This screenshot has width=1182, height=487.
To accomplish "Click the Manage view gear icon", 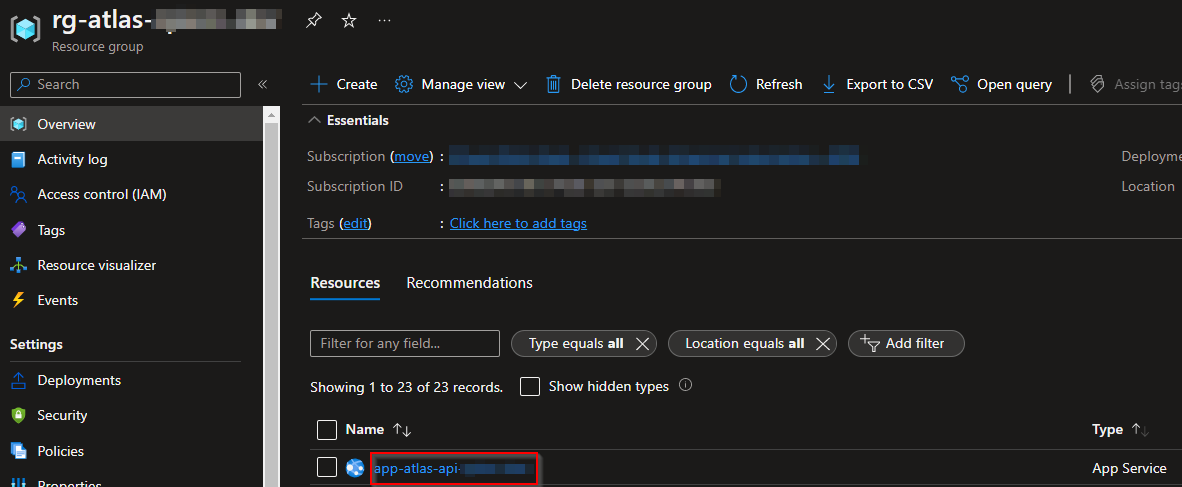I will [x=404, y=84].
